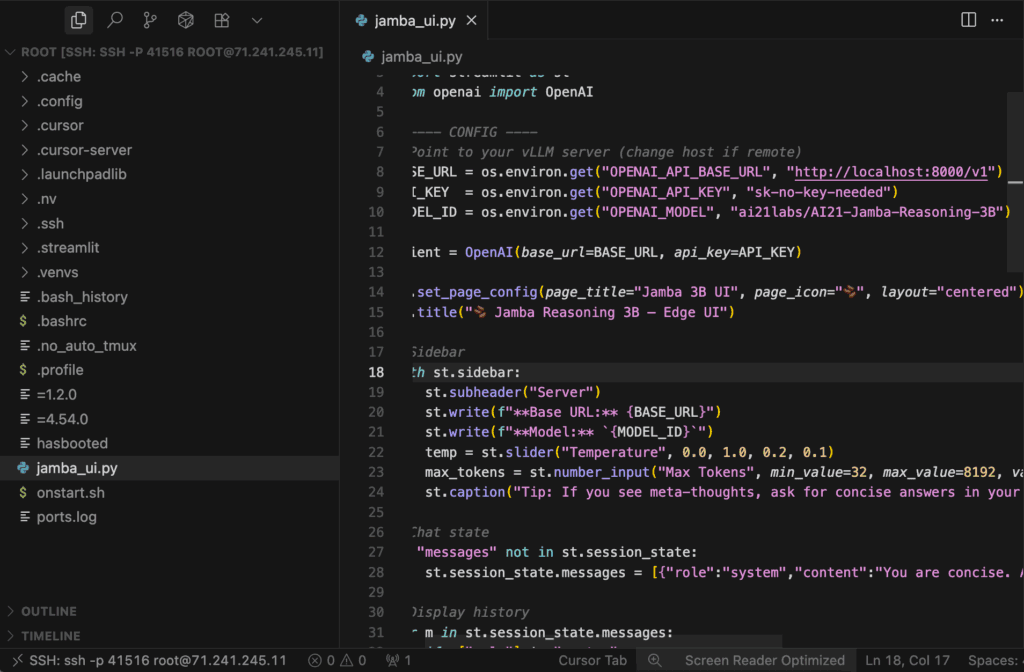Open the Explorer view icon
This screenshot has height=672, width=1024.
[x=79, y=20]
